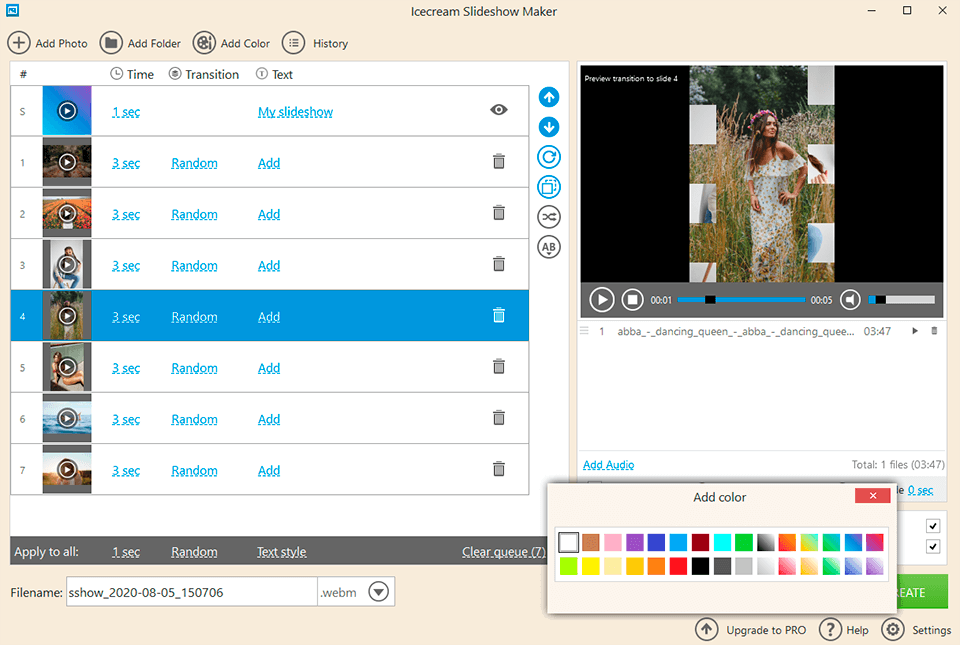
Task: Mute the preview with the speaker icon
Action: 850,299
